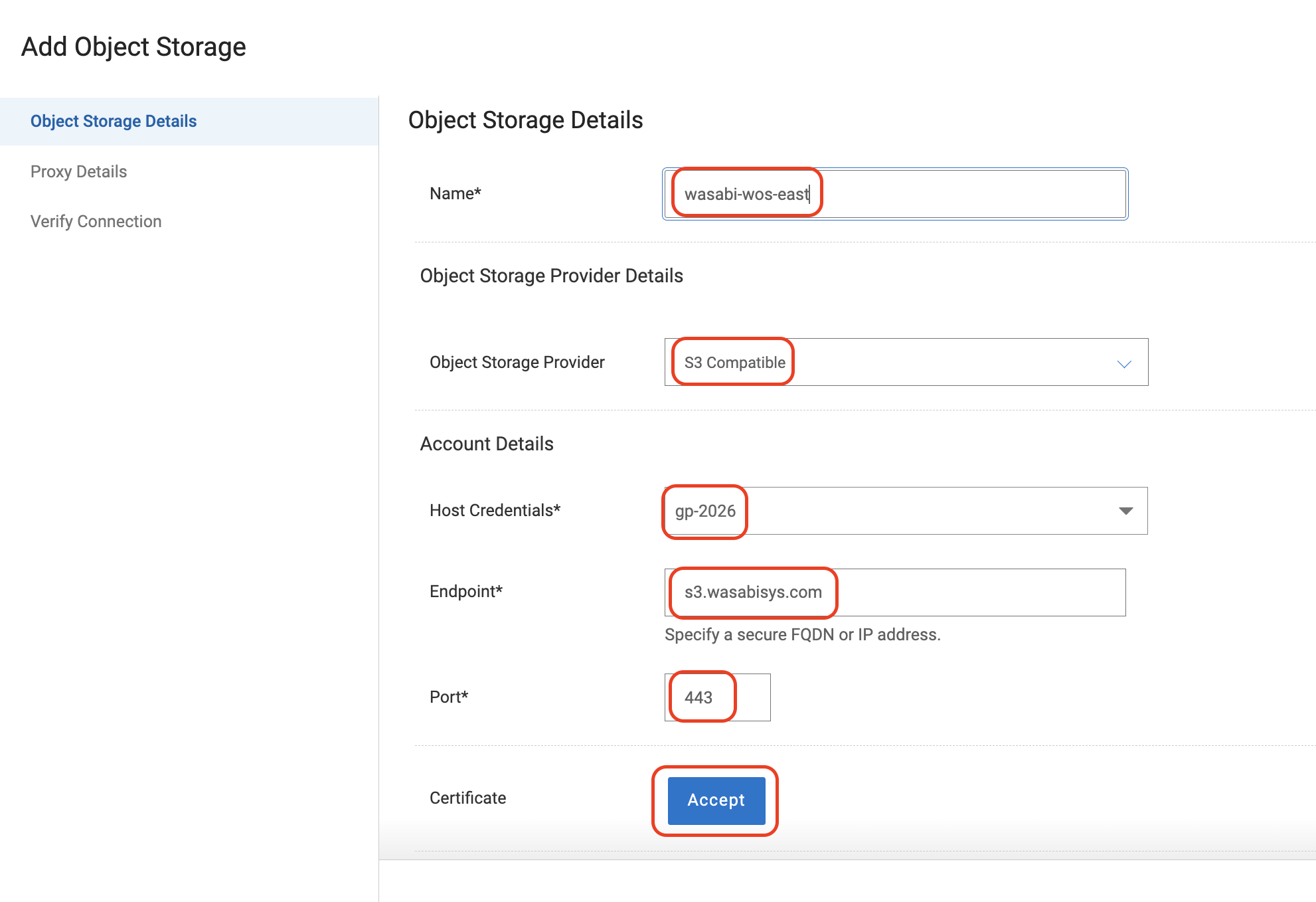Image resolution: width=1316 pixels, height=902 pixels.
Task: Go to the Verify Connection step
Action: pos(96,221)
